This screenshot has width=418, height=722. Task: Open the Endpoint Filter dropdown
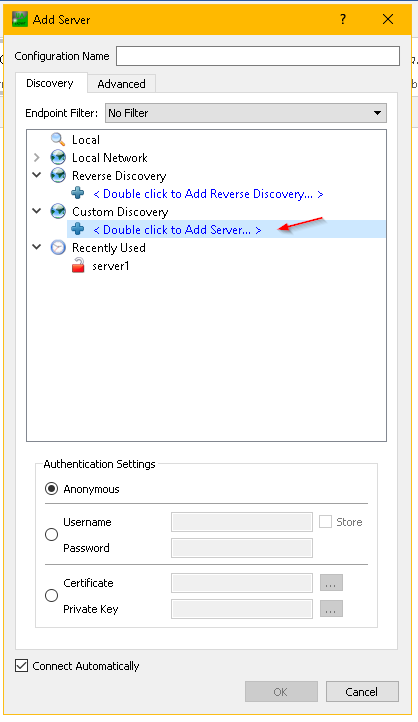(x=246, y=113)
